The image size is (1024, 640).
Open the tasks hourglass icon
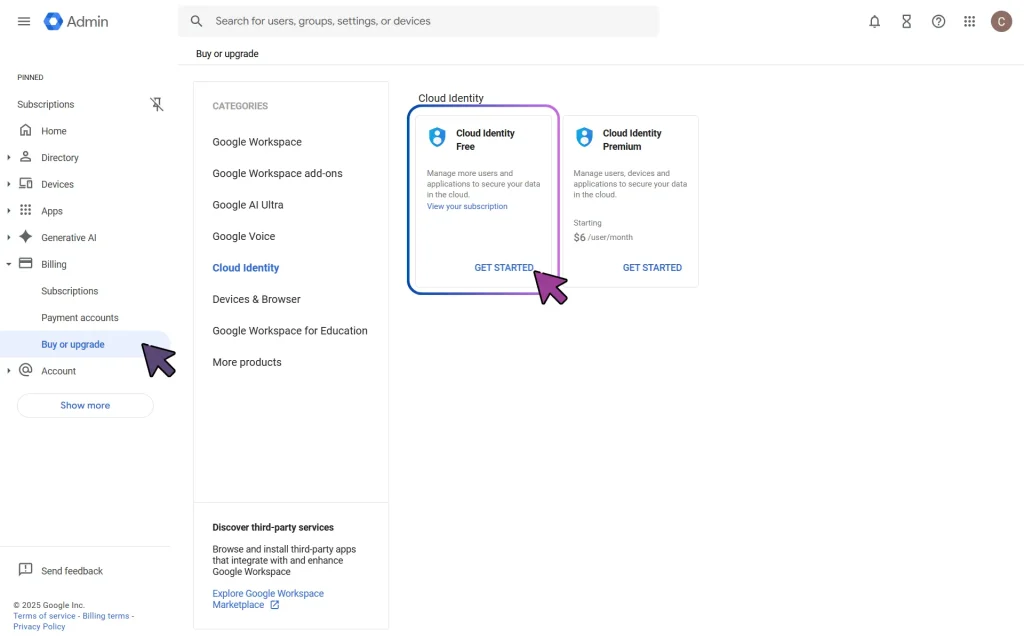(x=906, y=22)
